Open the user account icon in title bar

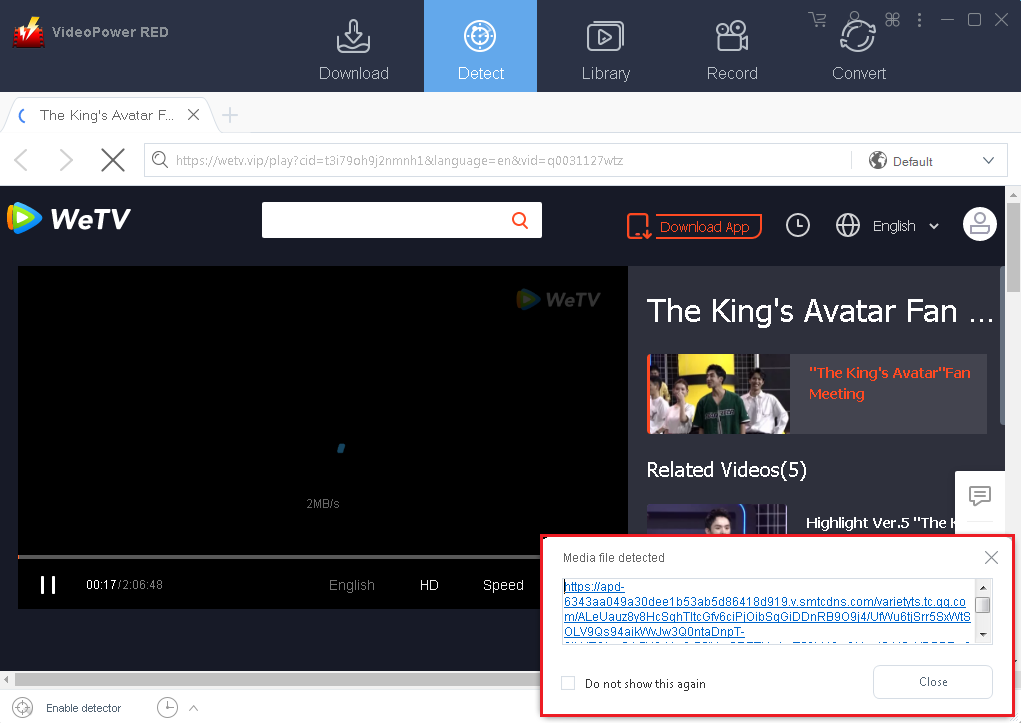(x=854, y=18)
